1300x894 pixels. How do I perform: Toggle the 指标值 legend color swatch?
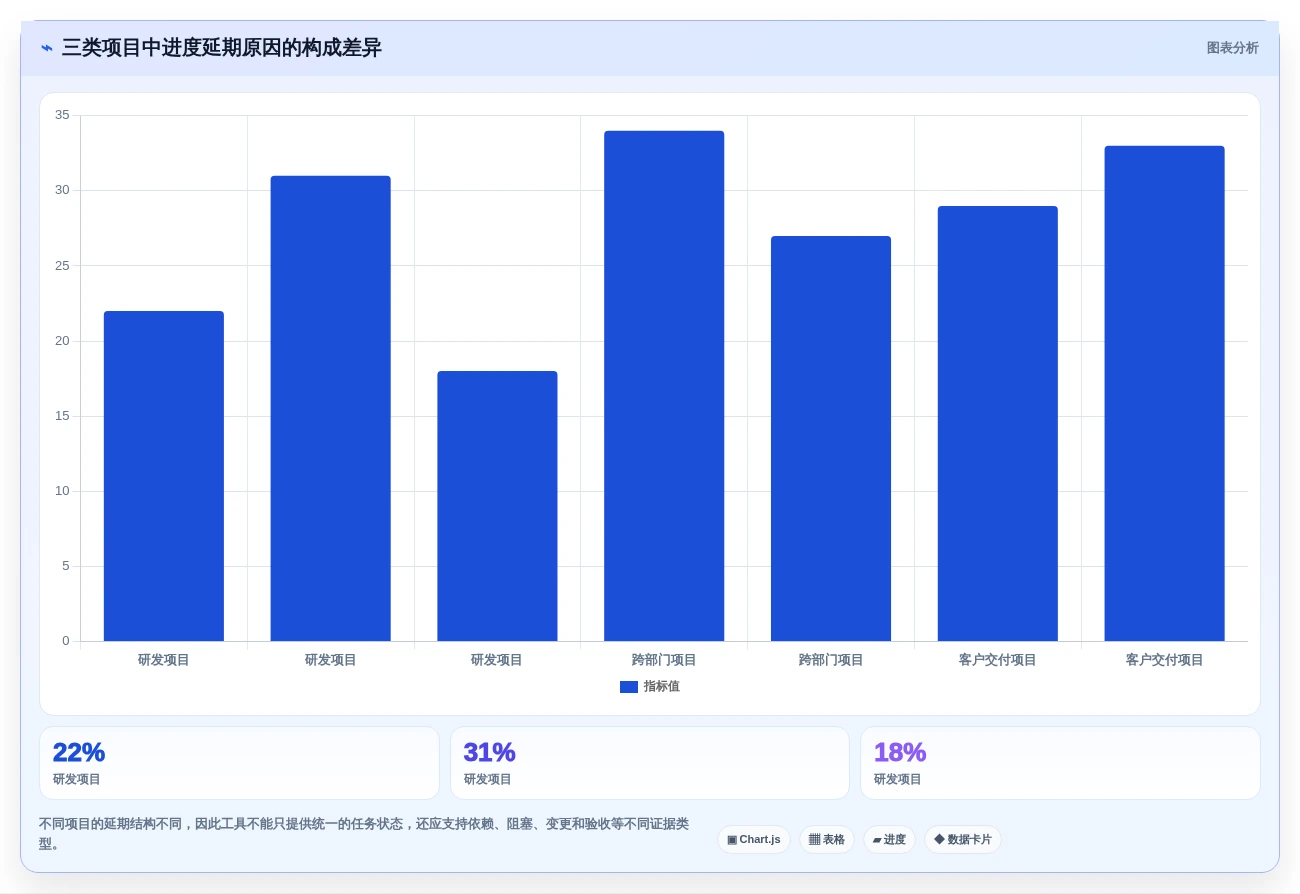[x=628, y=687]
